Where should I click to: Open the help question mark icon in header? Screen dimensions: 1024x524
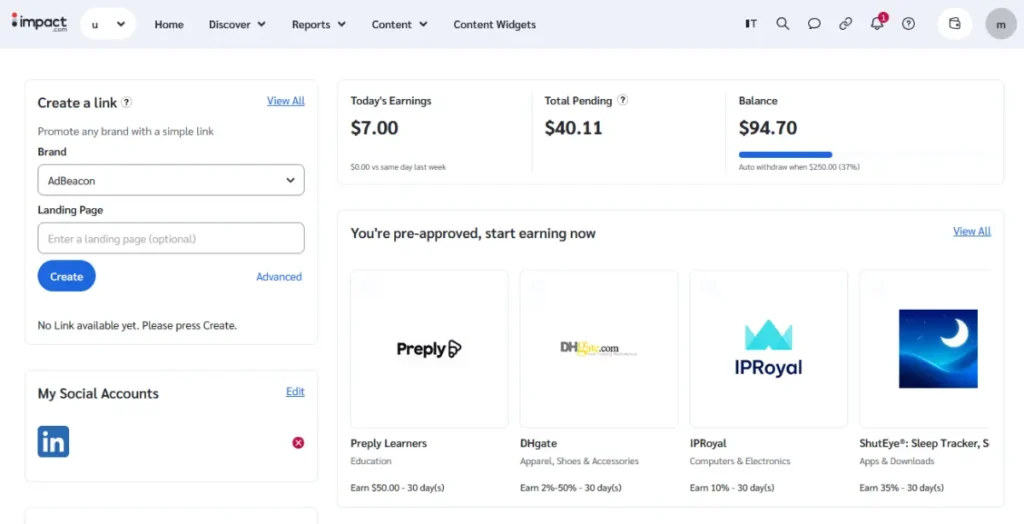point(908,24)
